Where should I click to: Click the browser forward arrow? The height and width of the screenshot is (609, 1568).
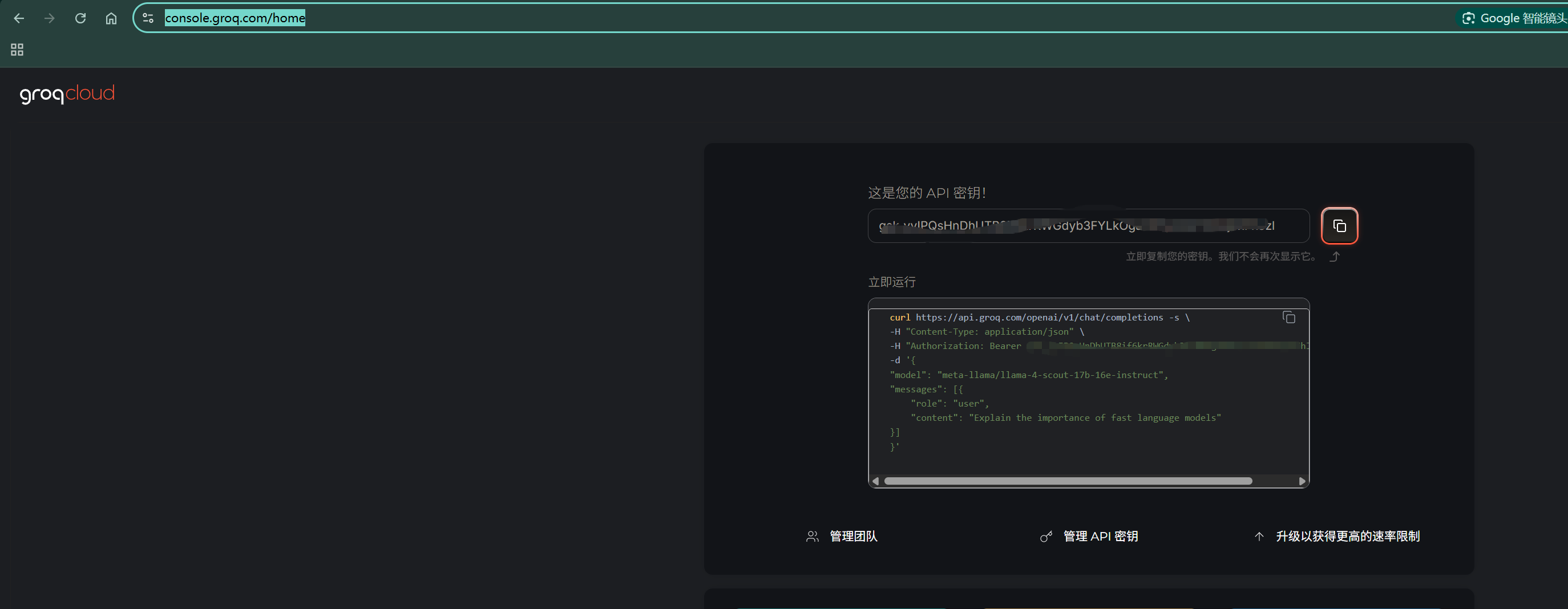tap(49, 18)
